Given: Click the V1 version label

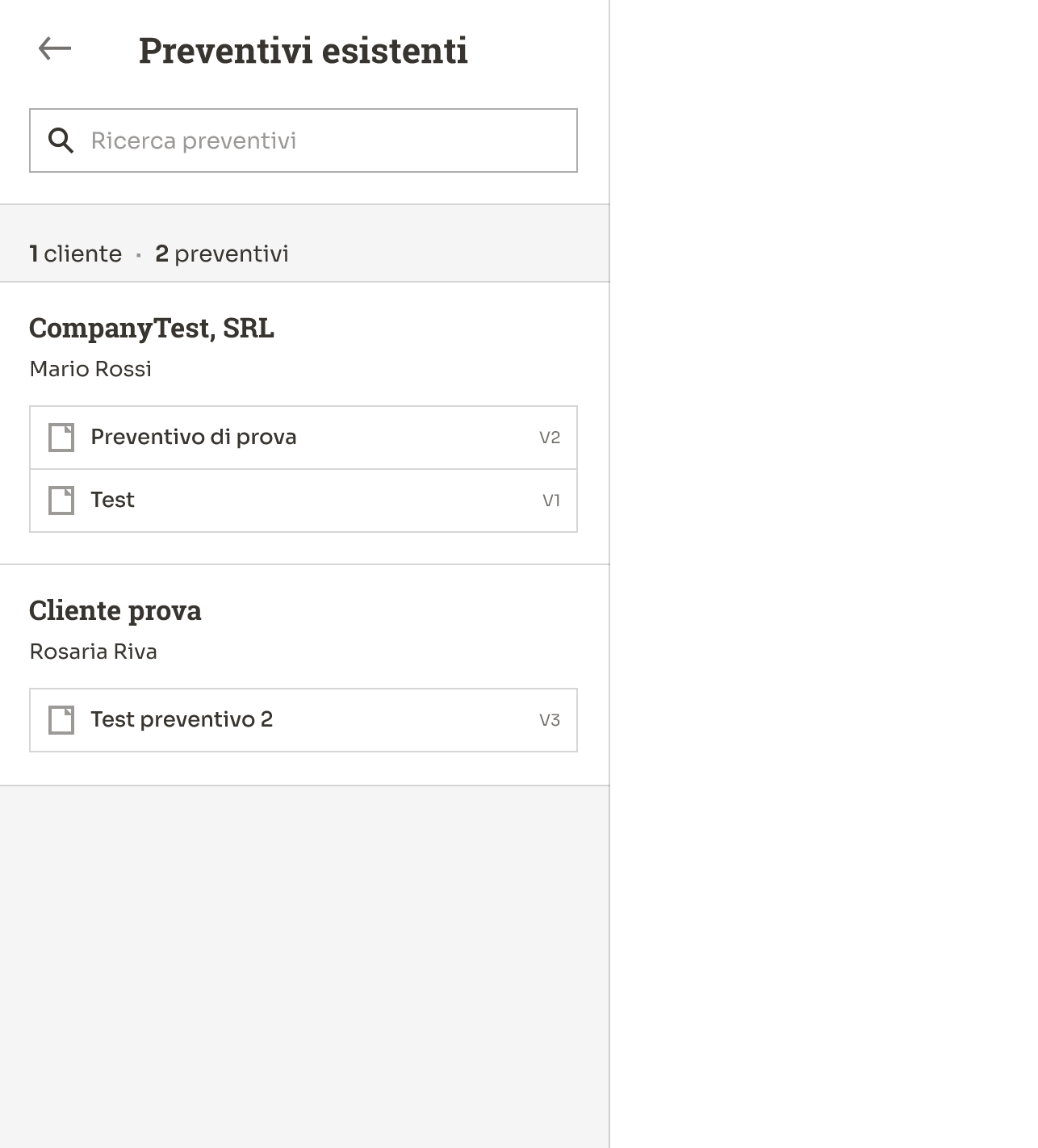Looking at the screenshot, I should [x=551, y=501].
